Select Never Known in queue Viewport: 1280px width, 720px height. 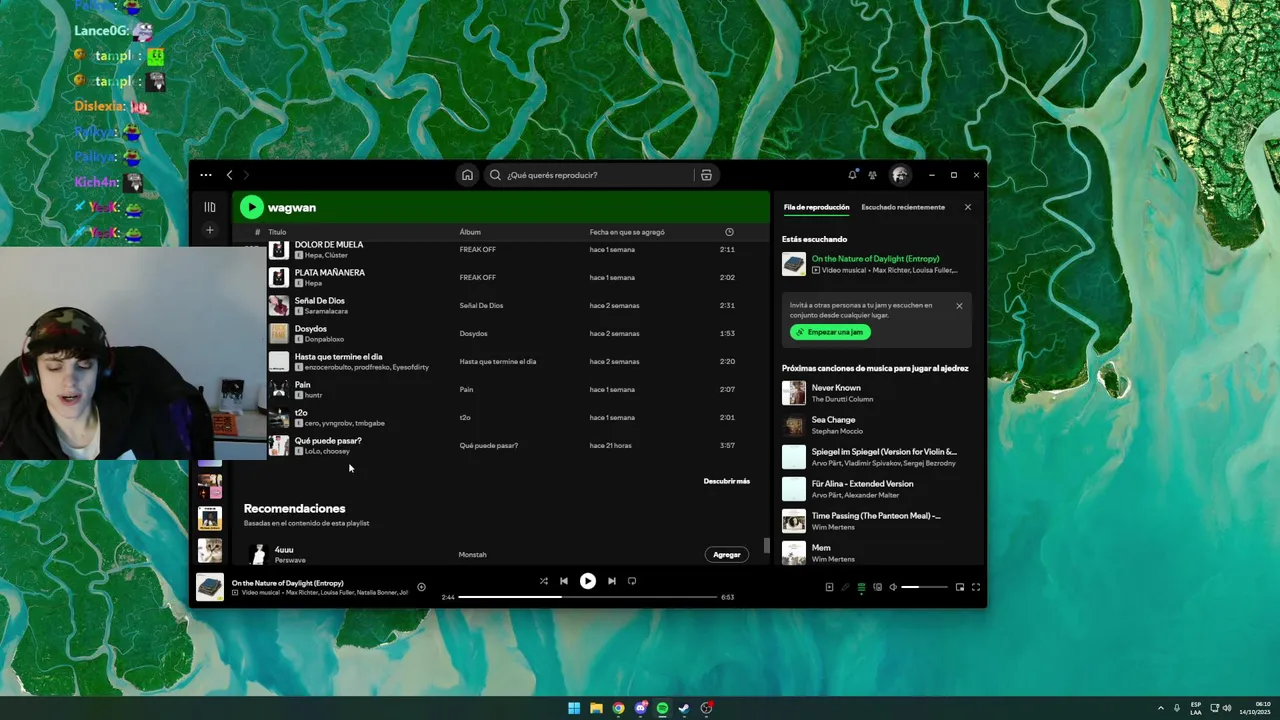875,393
